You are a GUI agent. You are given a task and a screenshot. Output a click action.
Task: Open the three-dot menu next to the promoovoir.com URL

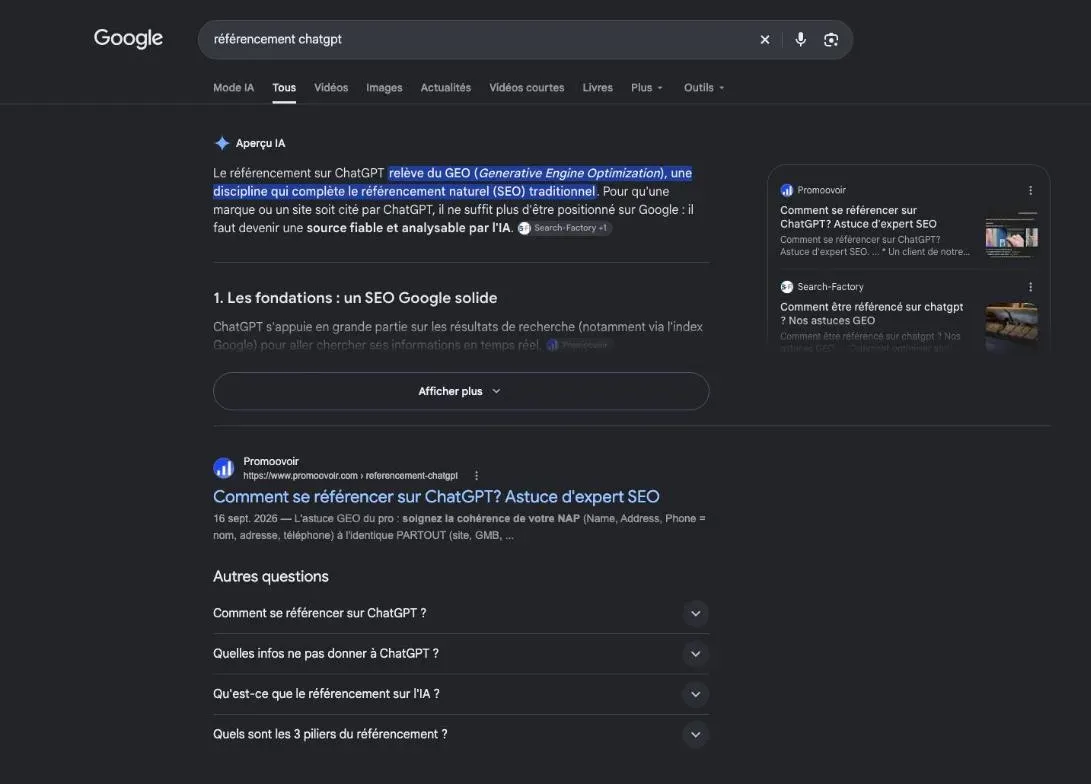coord(476,476)
